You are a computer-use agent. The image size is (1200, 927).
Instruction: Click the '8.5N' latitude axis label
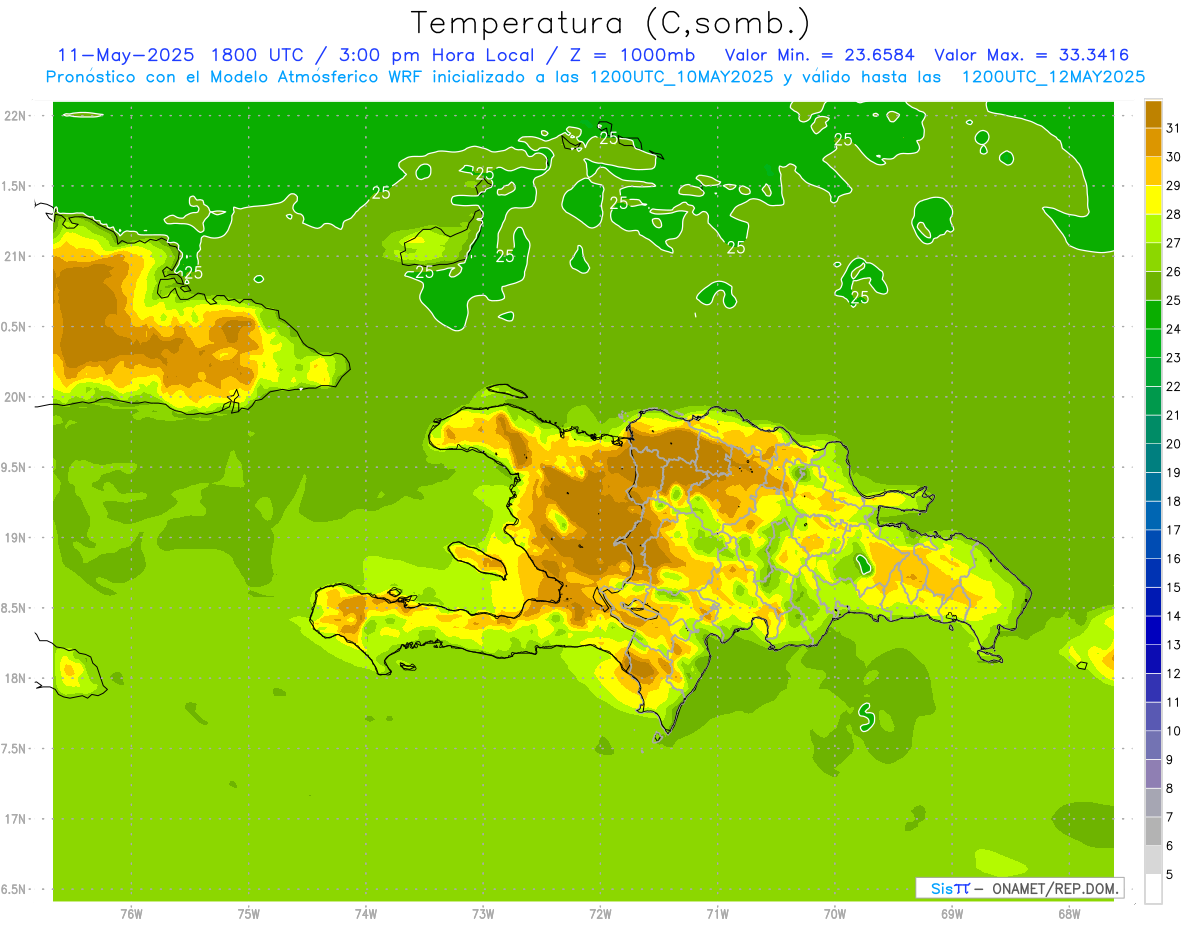coord(13,608)
